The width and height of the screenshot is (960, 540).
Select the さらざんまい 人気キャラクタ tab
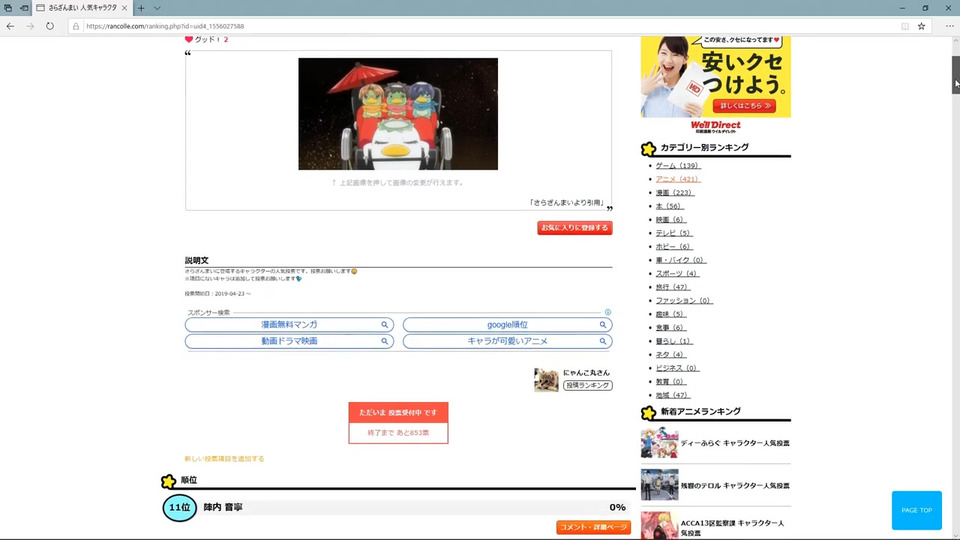click(82, 8)
